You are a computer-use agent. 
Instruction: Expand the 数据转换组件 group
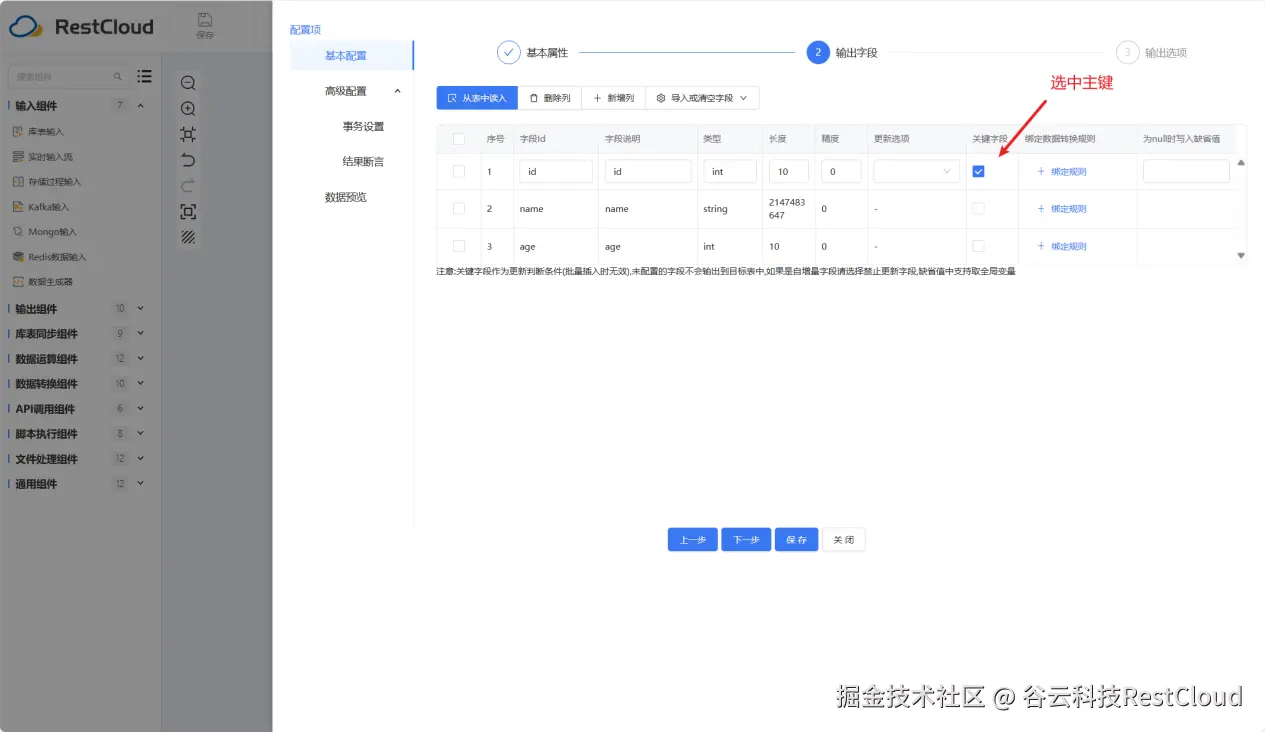pyautogui.click(x=141, y=383)
